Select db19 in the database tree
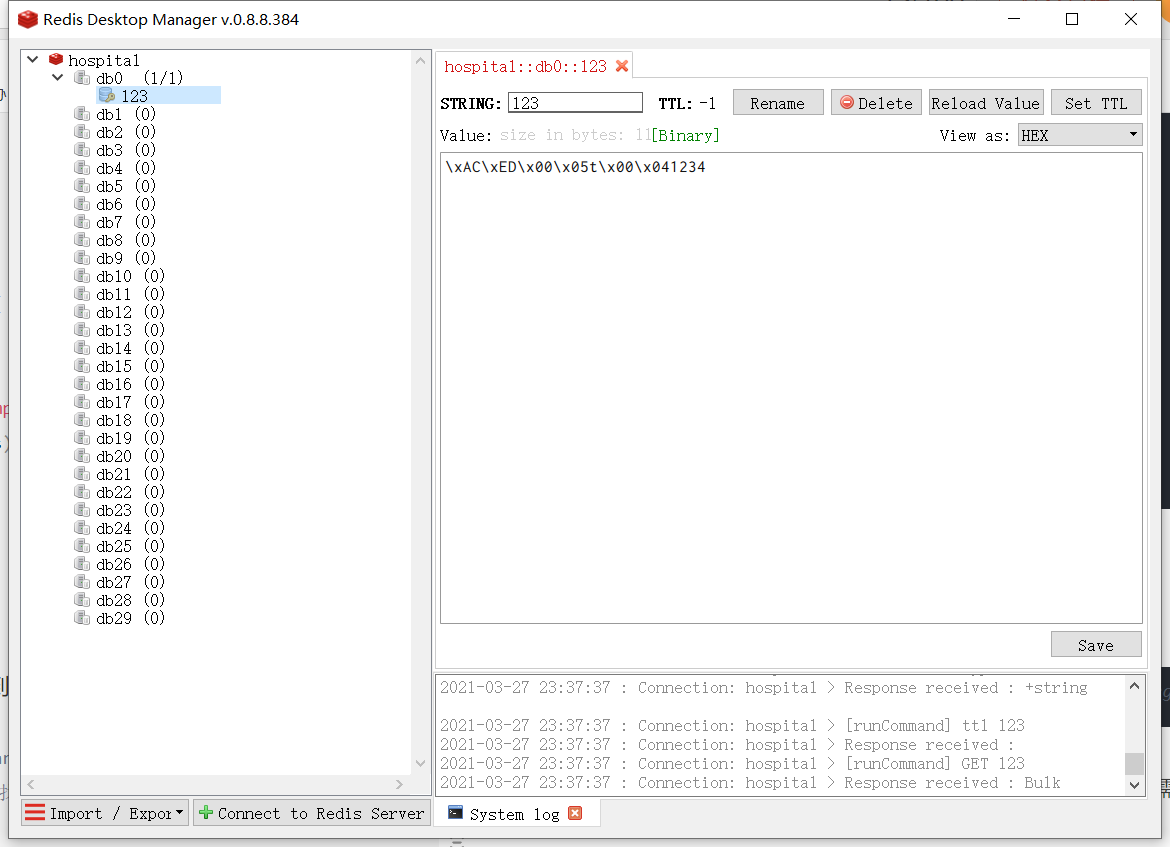 (131, 438)
